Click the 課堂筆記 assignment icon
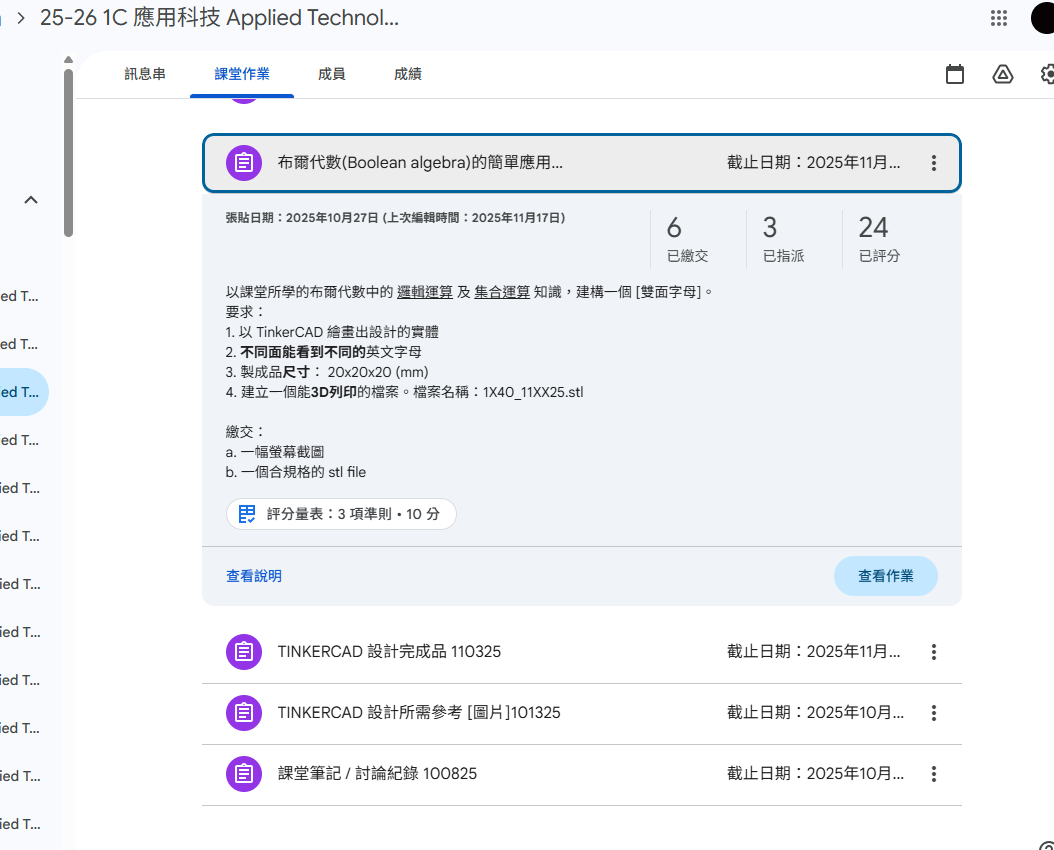The image size is (1054, 850). pyautogui.click(x=243, y=774)
